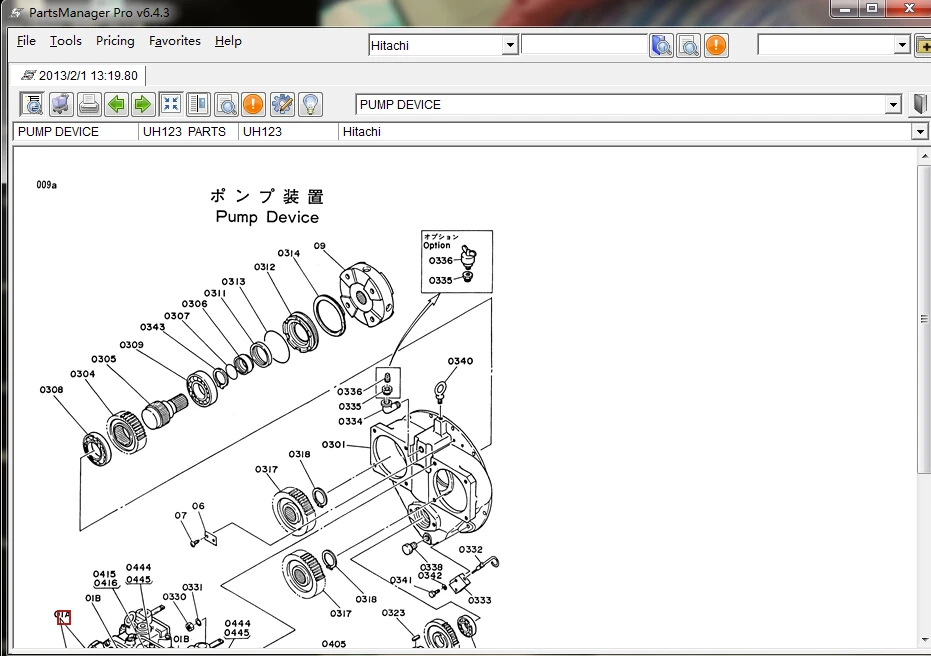The image size is (931, 656).
Task: Click the gray book icon beside PUMP DEVICE
Action: pyautogui.click(x=920, y=104)
